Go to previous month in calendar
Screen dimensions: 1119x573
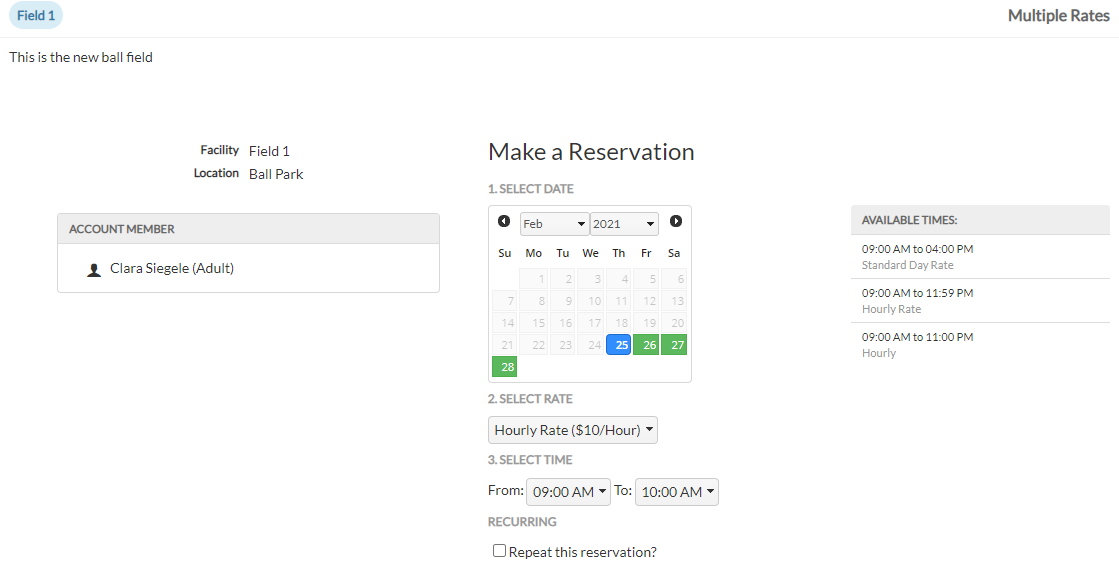504,221
